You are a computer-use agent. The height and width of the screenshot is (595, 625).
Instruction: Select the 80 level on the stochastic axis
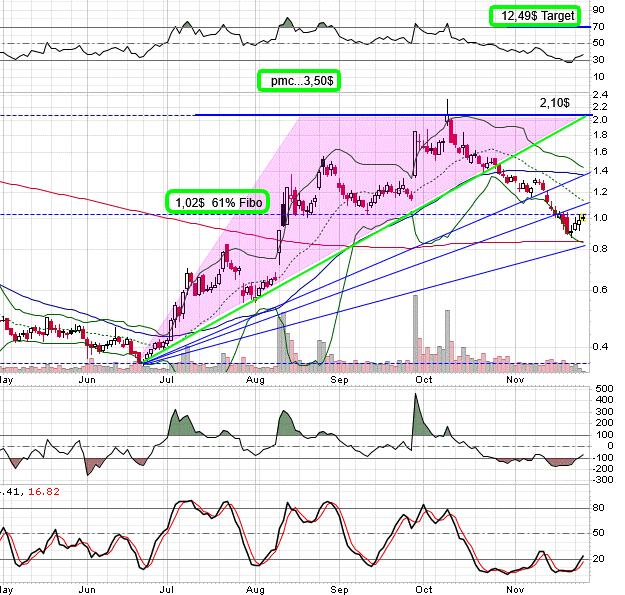click(x=600, y=508)
